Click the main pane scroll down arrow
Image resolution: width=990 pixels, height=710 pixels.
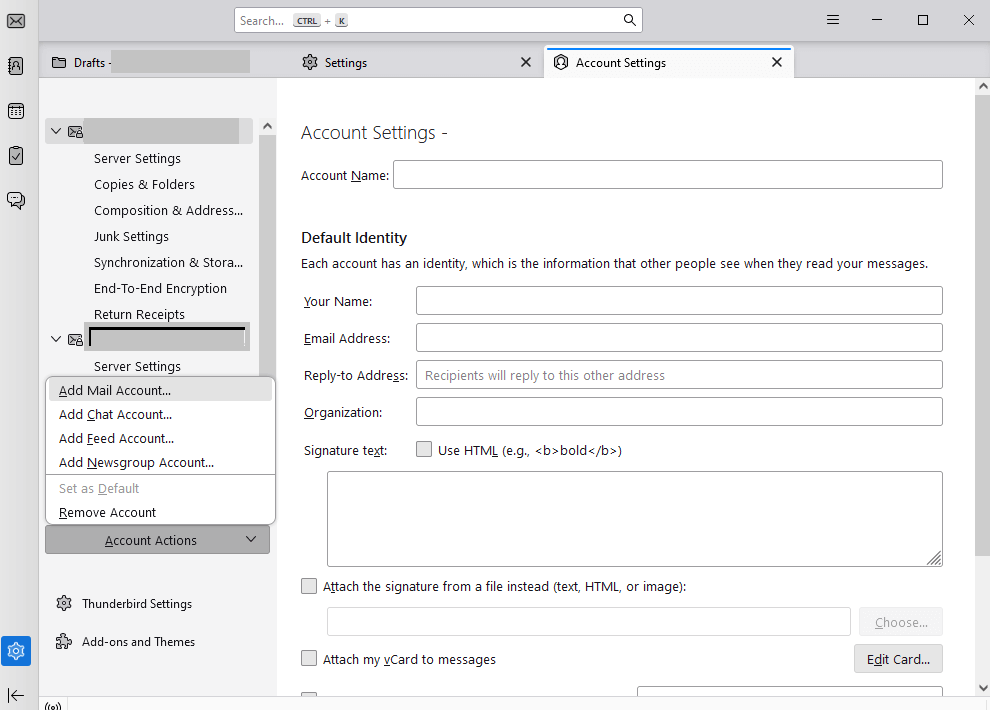982,688
